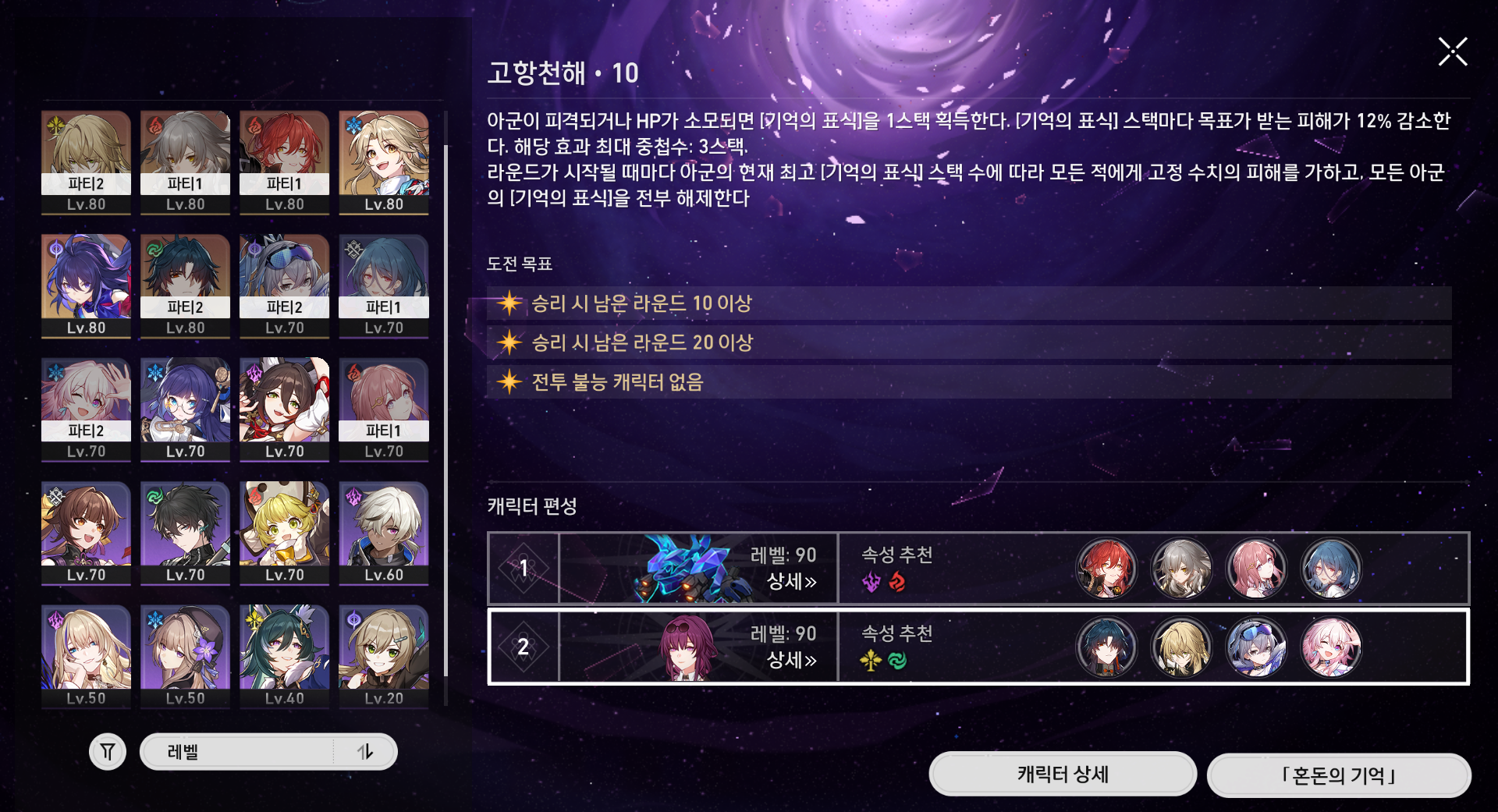The width and height of the screenshot is (1498, 812).
Task: Select team 2 formation row
Action: tap(978, 647)
